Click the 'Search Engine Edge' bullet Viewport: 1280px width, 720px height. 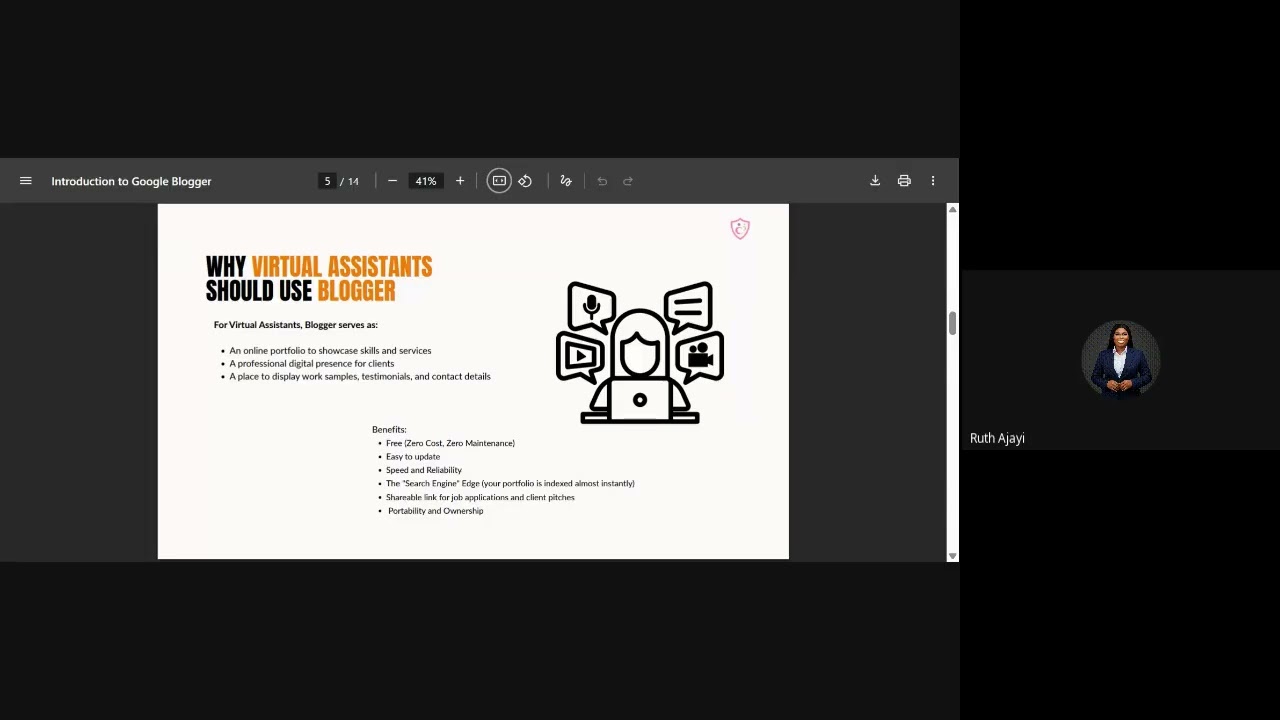(x=510, y=483)
